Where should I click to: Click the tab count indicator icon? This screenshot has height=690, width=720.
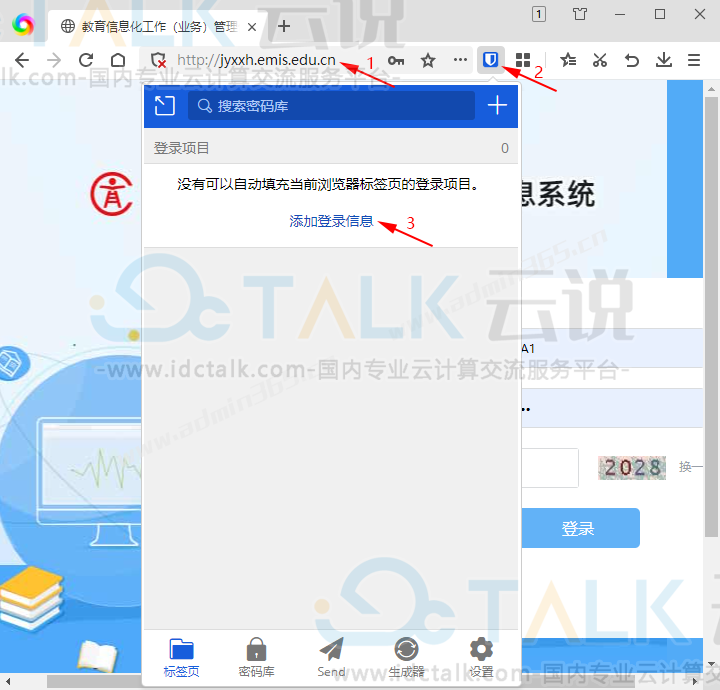(x=539, y=14)
